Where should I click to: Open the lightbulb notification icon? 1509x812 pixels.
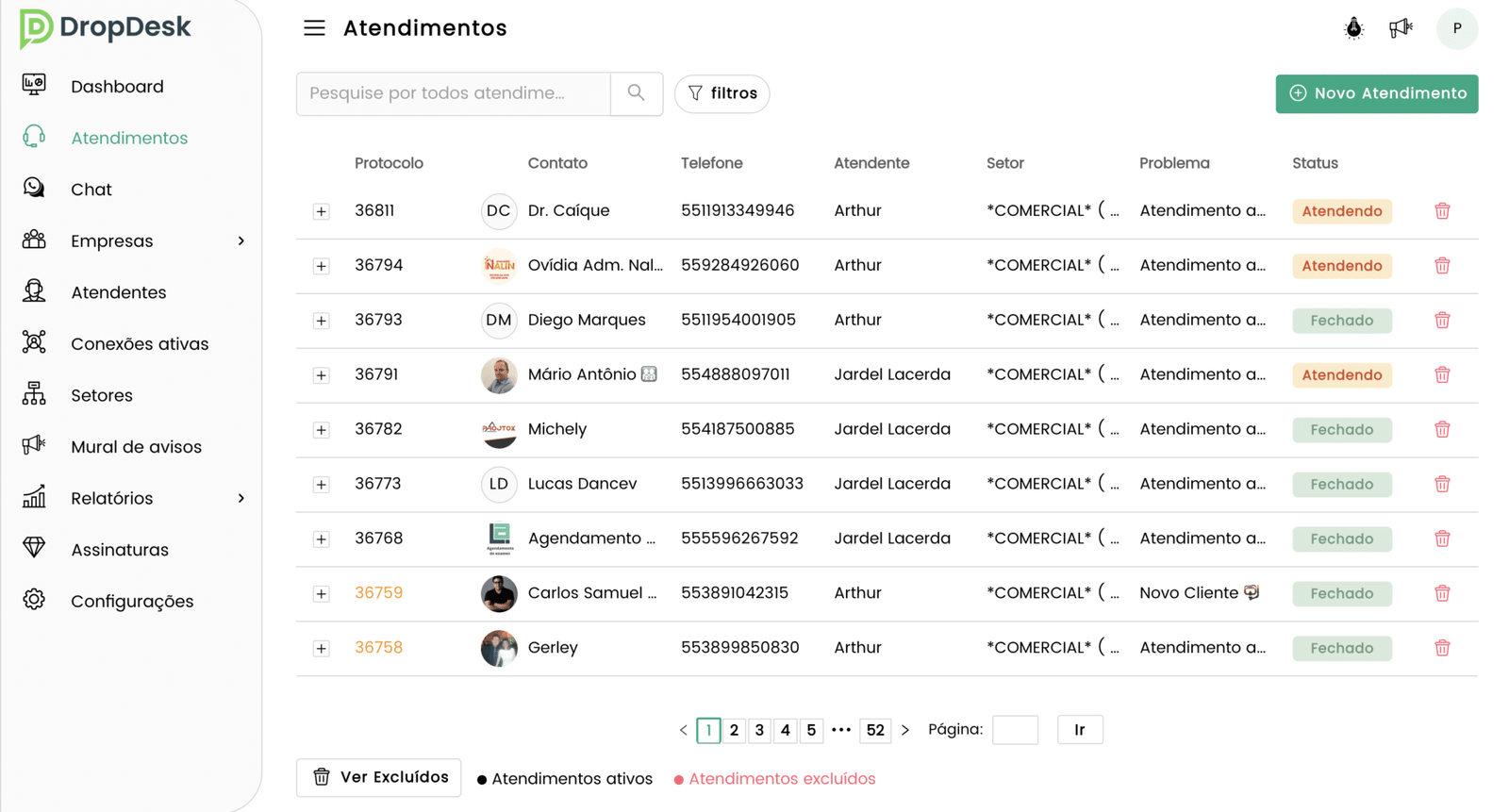click(x=1353, y=28)
